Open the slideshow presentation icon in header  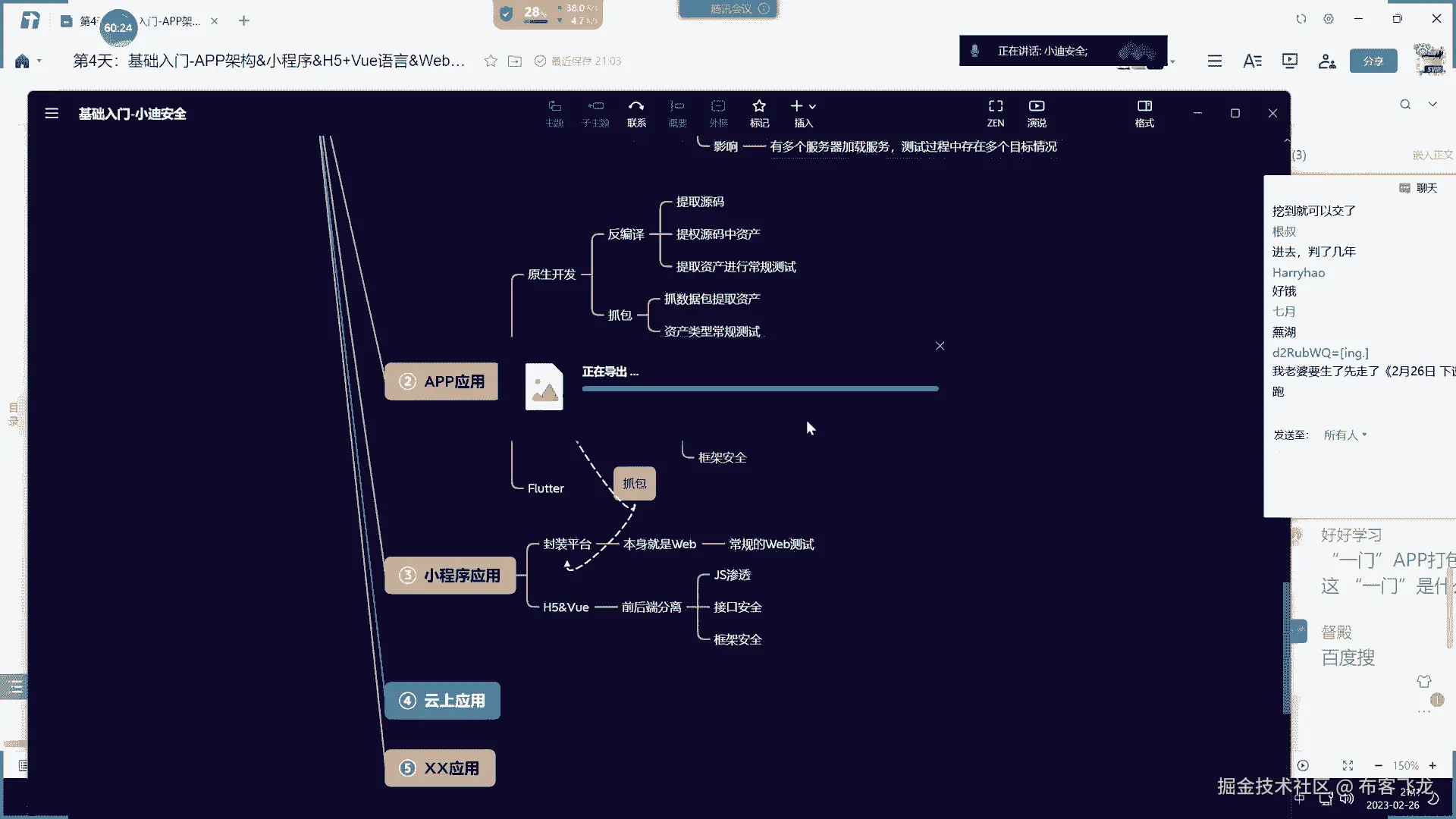click(x=1289, y=61)
